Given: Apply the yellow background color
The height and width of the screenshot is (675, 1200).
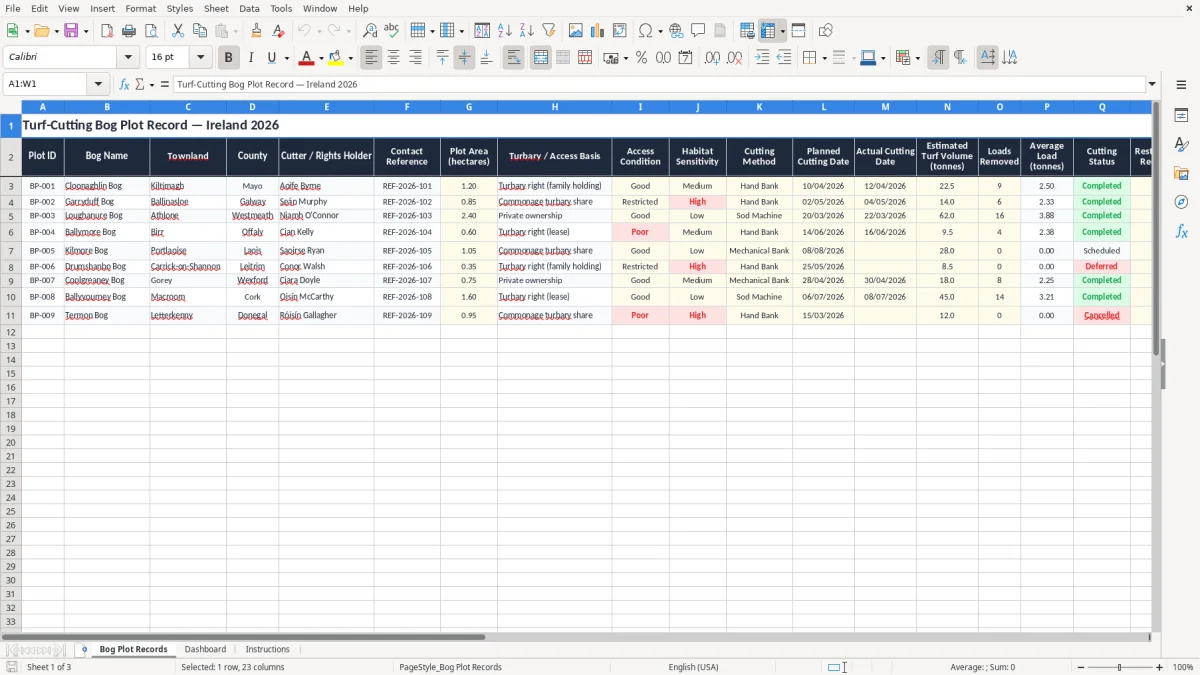Looking at the screenshot, I should [x=335, y=58].
